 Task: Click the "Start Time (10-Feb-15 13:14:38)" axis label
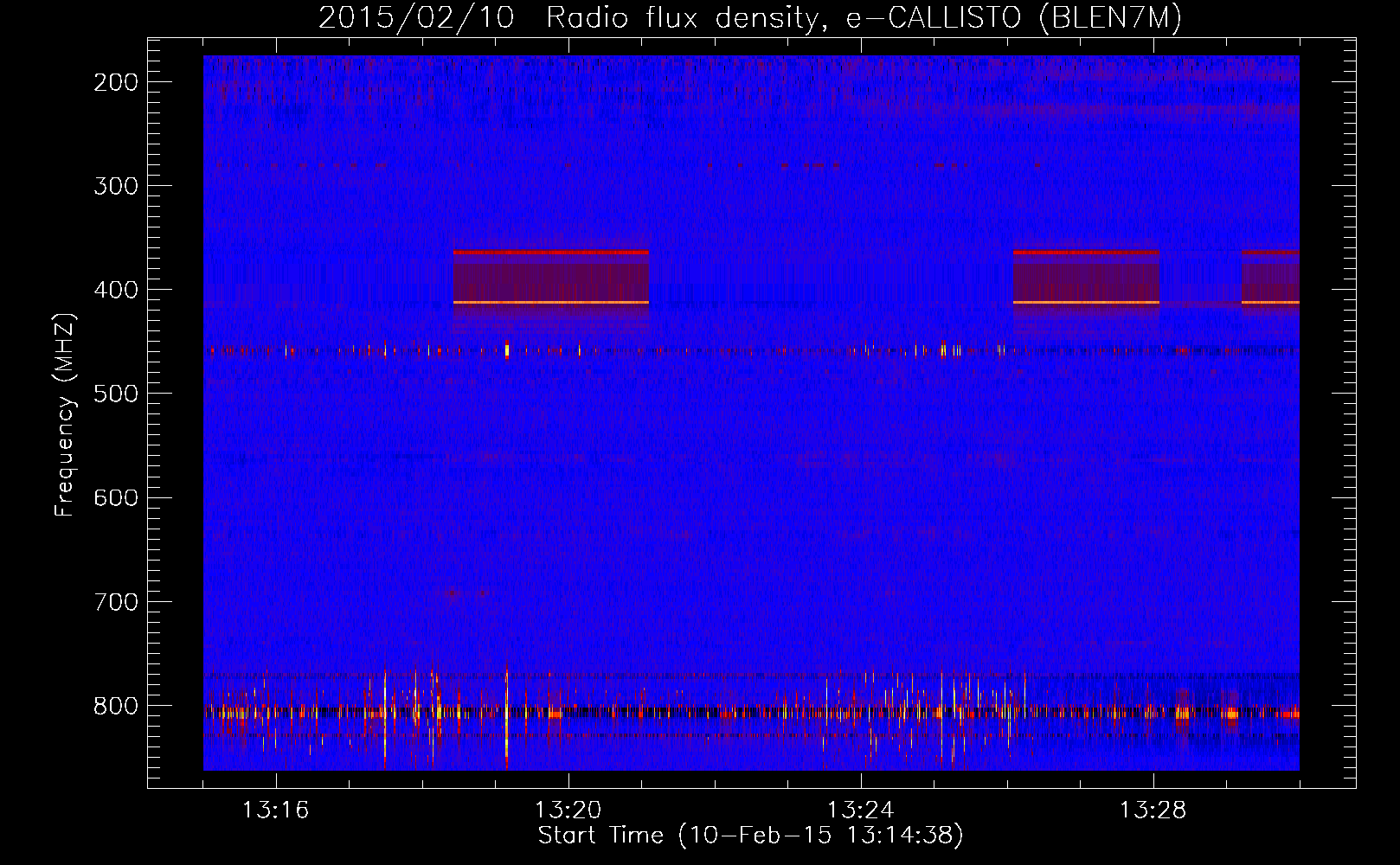click(x=750, y=836)
